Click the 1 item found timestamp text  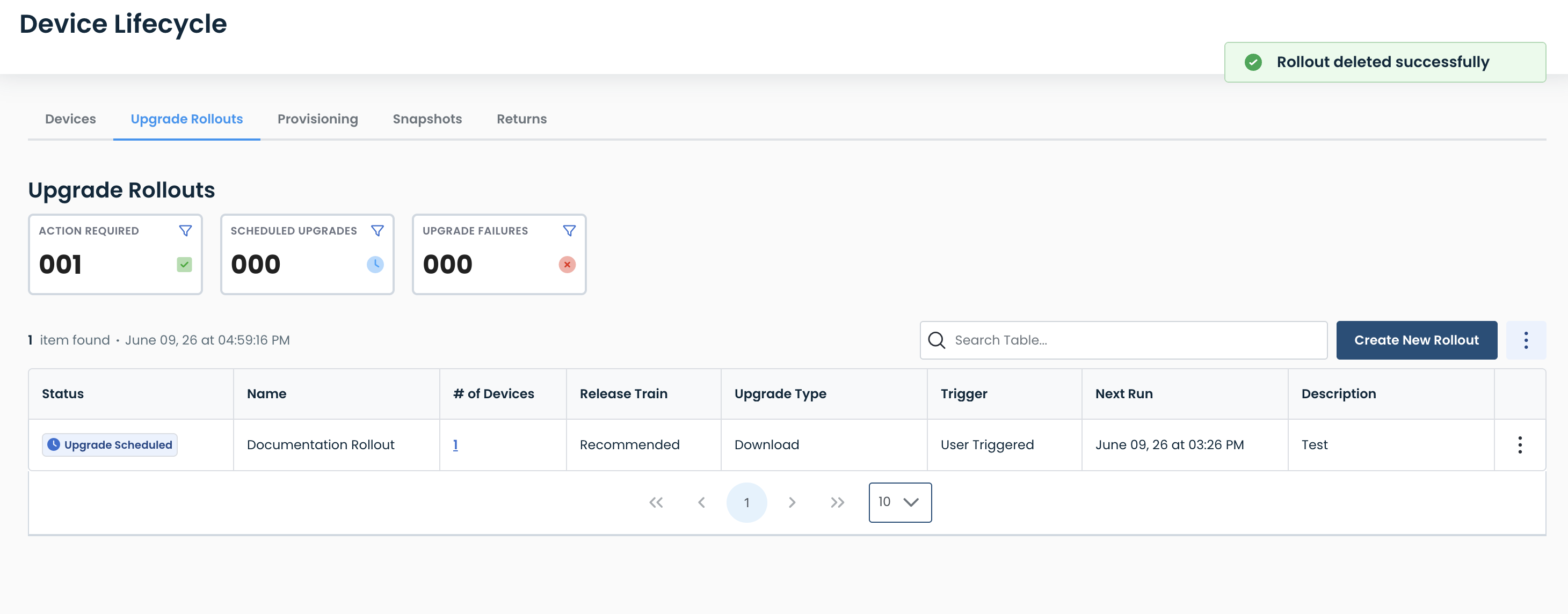pos(158,340)
